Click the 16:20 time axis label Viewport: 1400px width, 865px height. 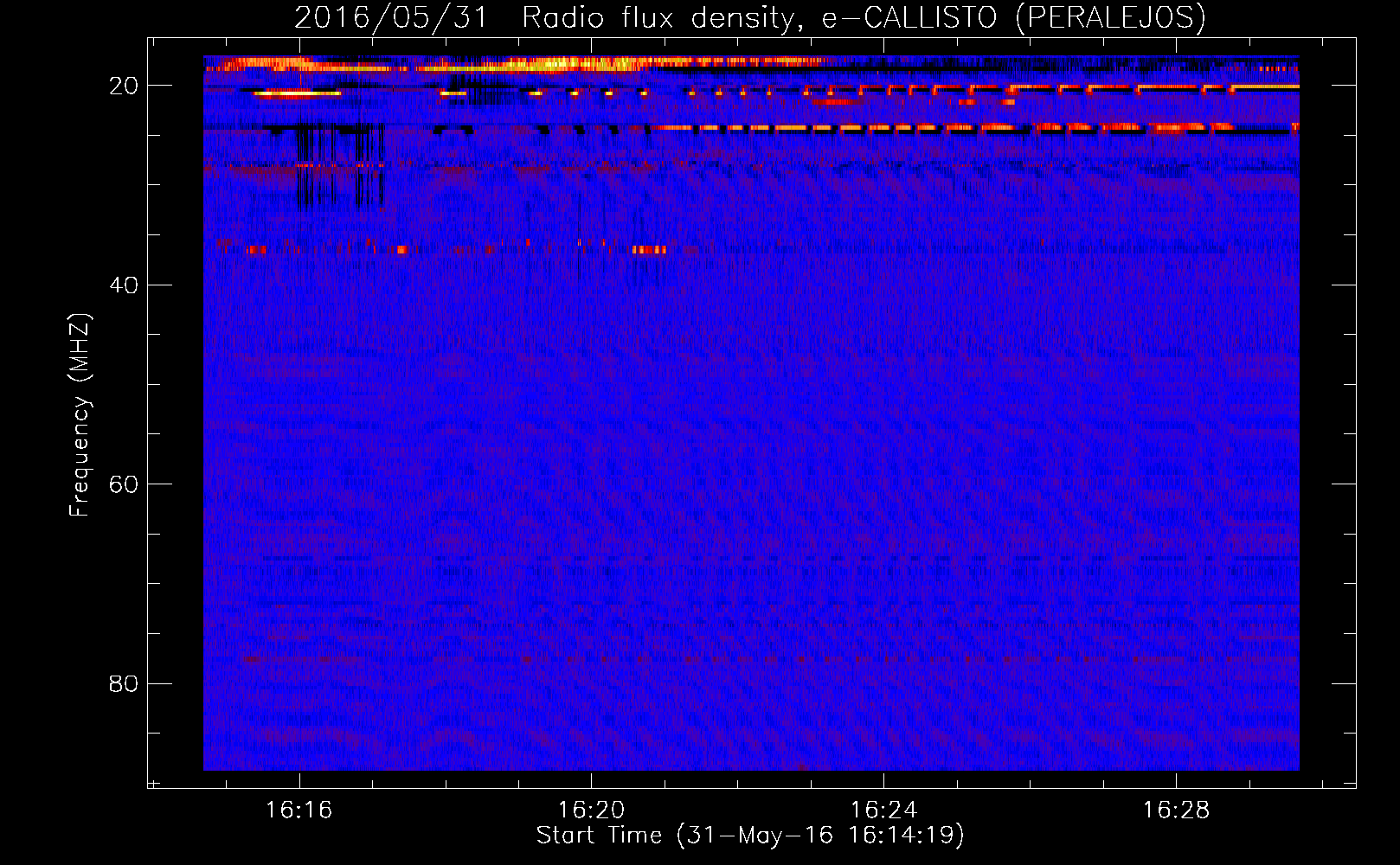point(592,811)
